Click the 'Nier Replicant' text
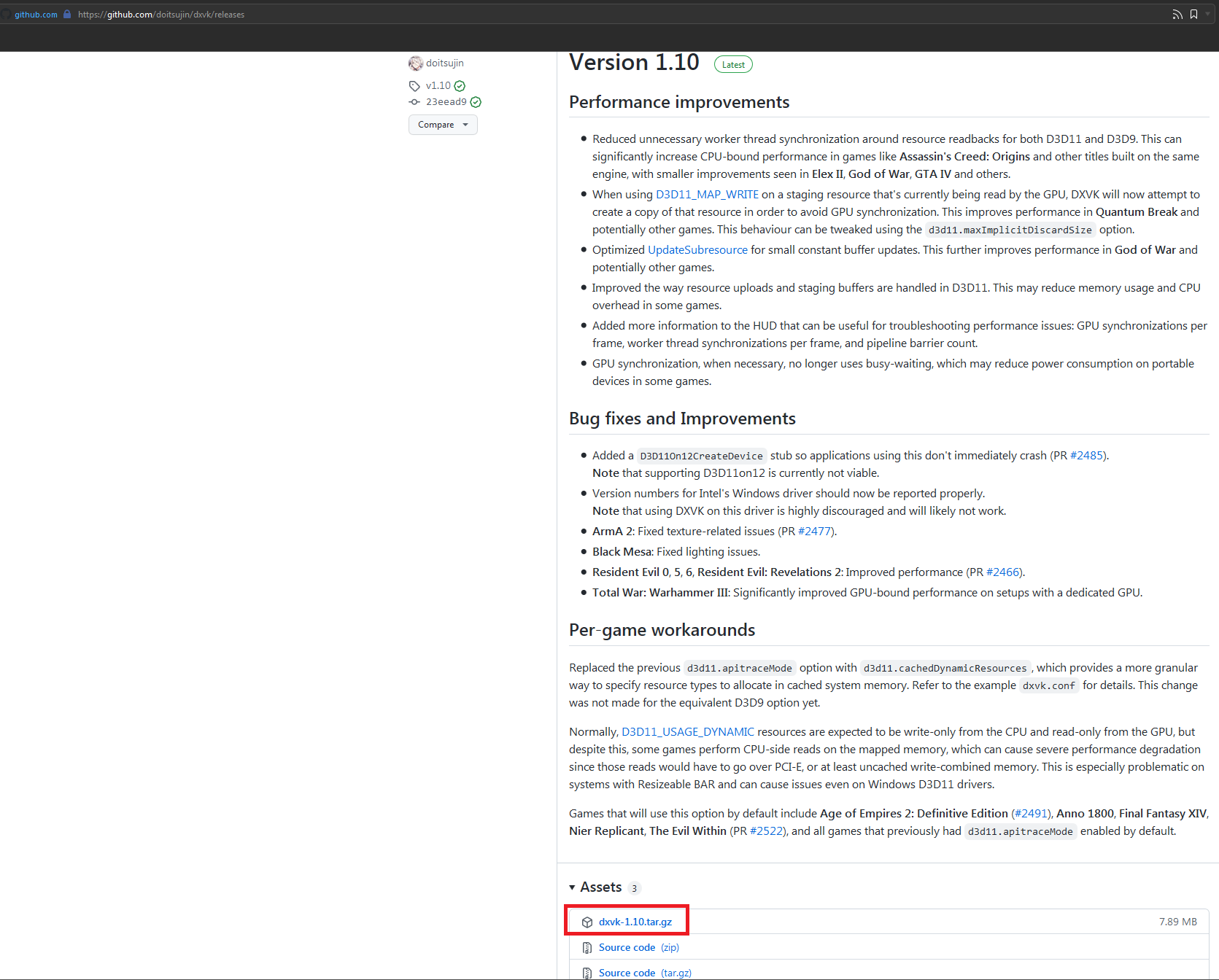This screenshot has height=980, width=1219. click(606, 831)
